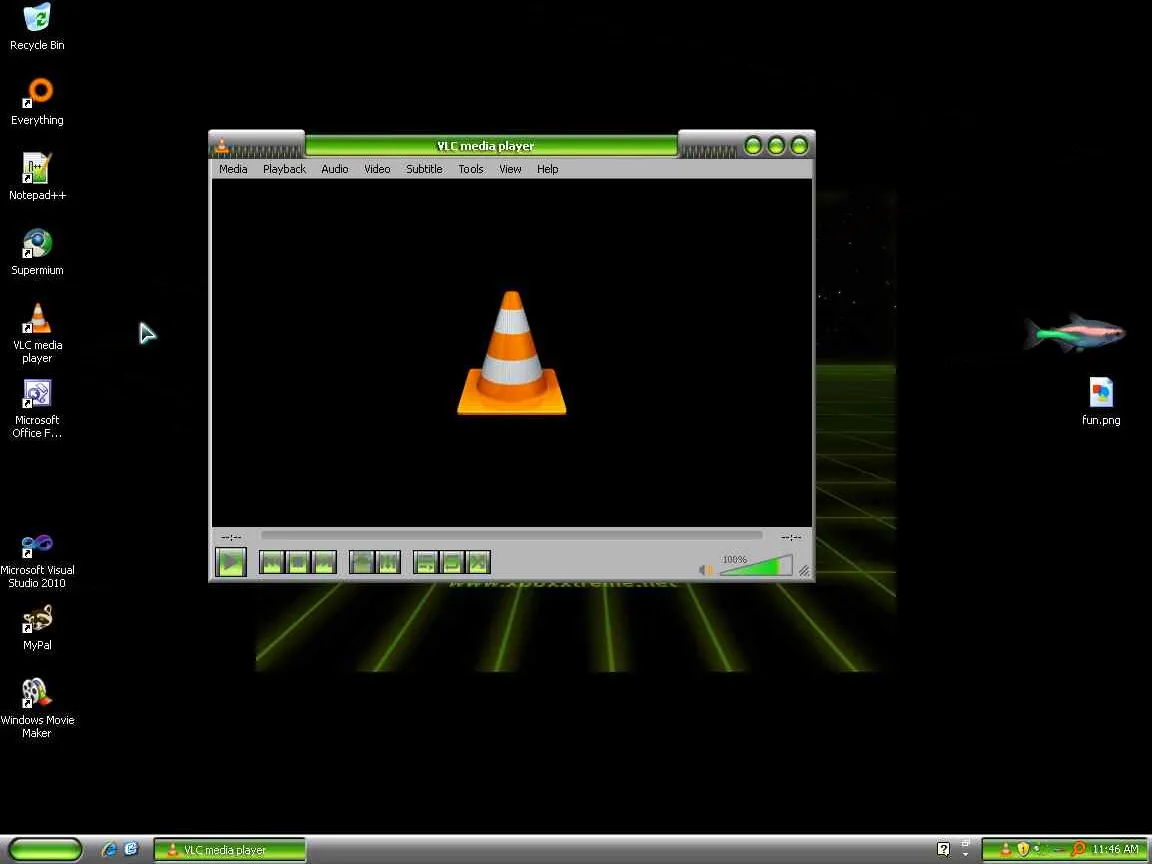Select the Notepad++ desktop shortcut

[37, 177]
